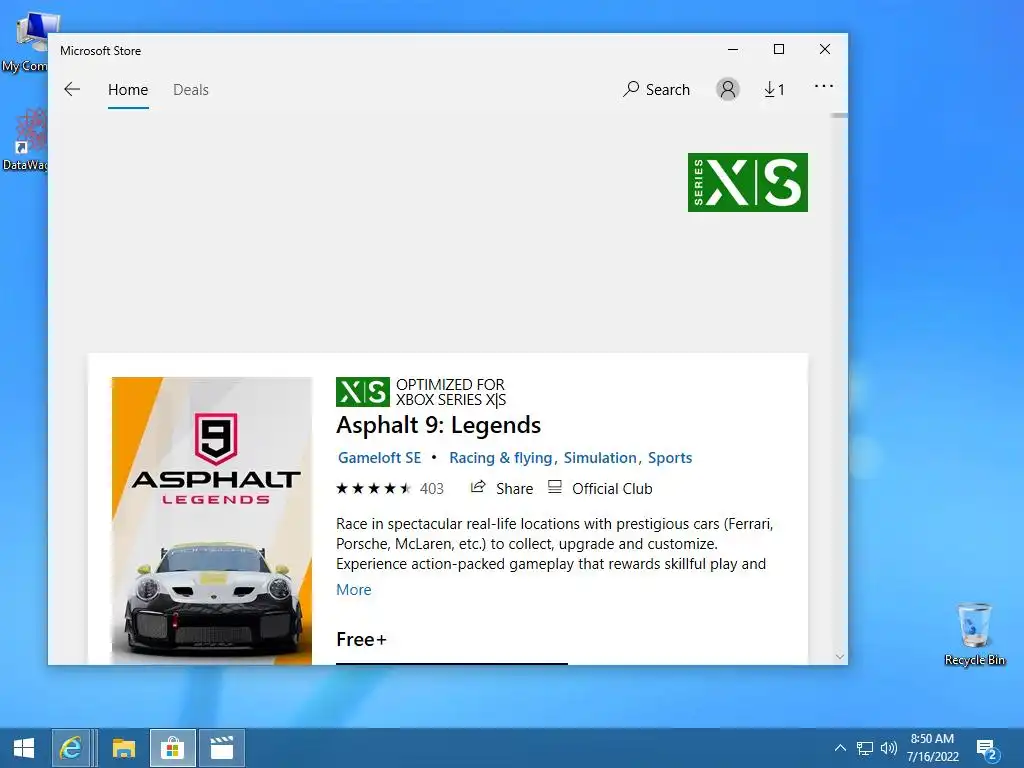Open the Movies clapperboard taskbar app
The image size is (1024, 768).
click(222, 748)
